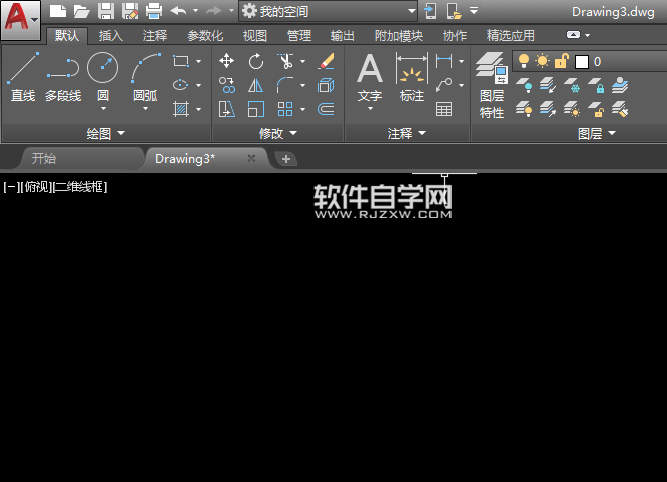This screenshot has height=482, width=667.
Task: Click the [俯视] viewport view control
Action: click(x=36, y=186)
